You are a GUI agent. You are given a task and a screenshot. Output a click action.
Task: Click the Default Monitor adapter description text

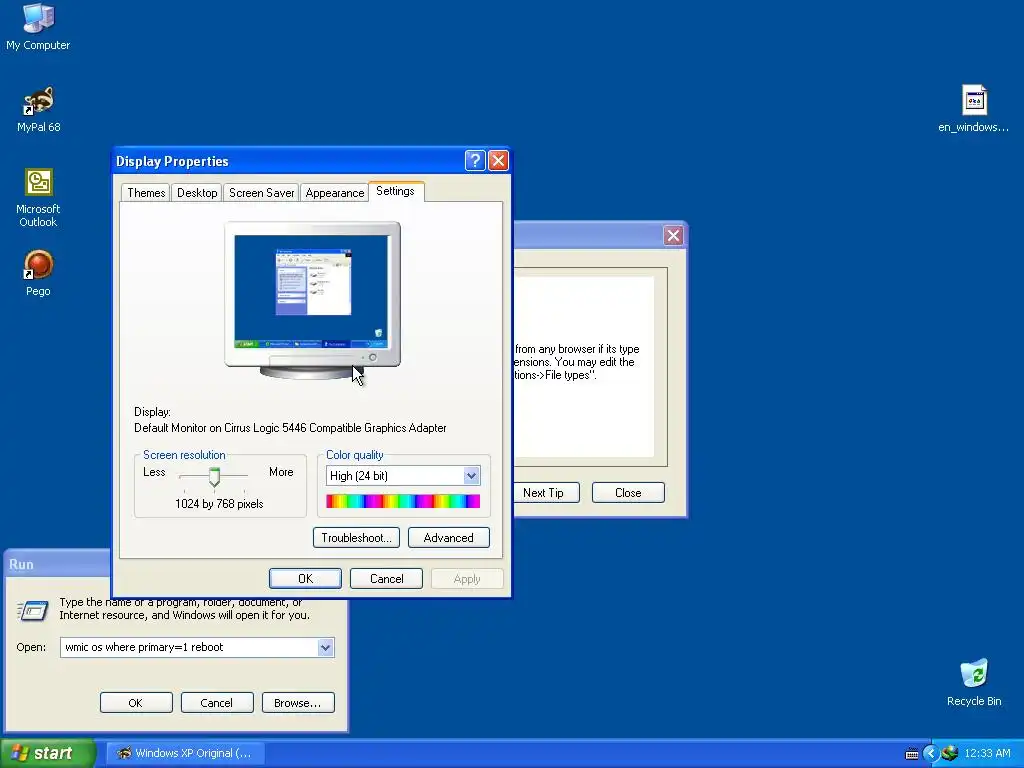point(290,428)
